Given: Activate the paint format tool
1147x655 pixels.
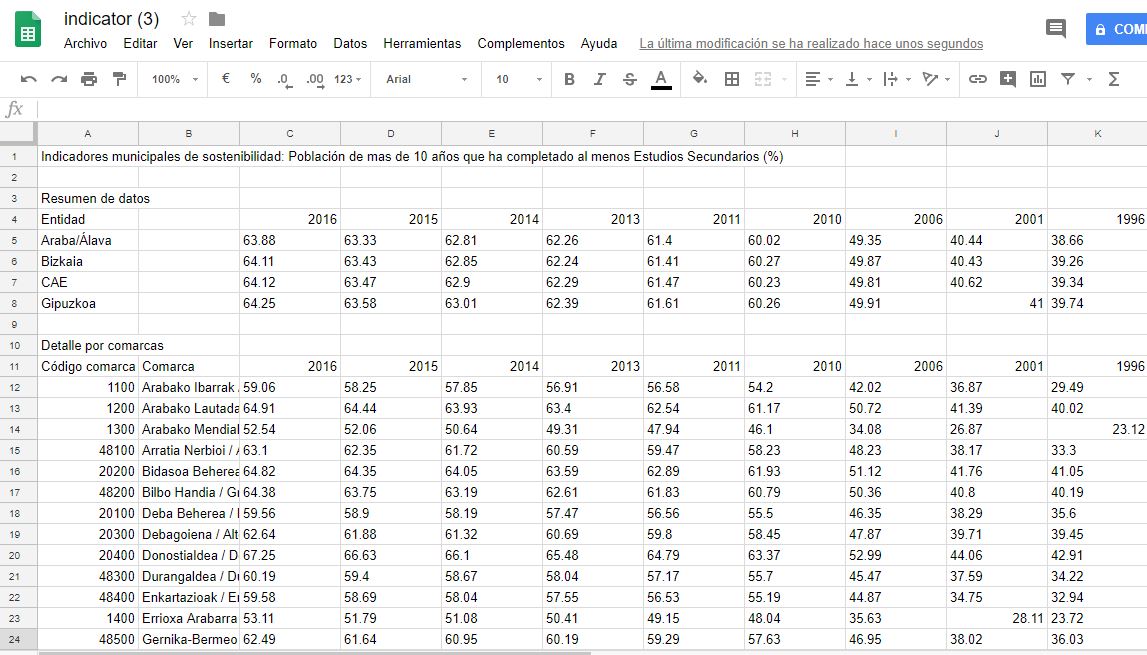Looking at the screenshot, I should pyautogui.click(x=119, y=79).
